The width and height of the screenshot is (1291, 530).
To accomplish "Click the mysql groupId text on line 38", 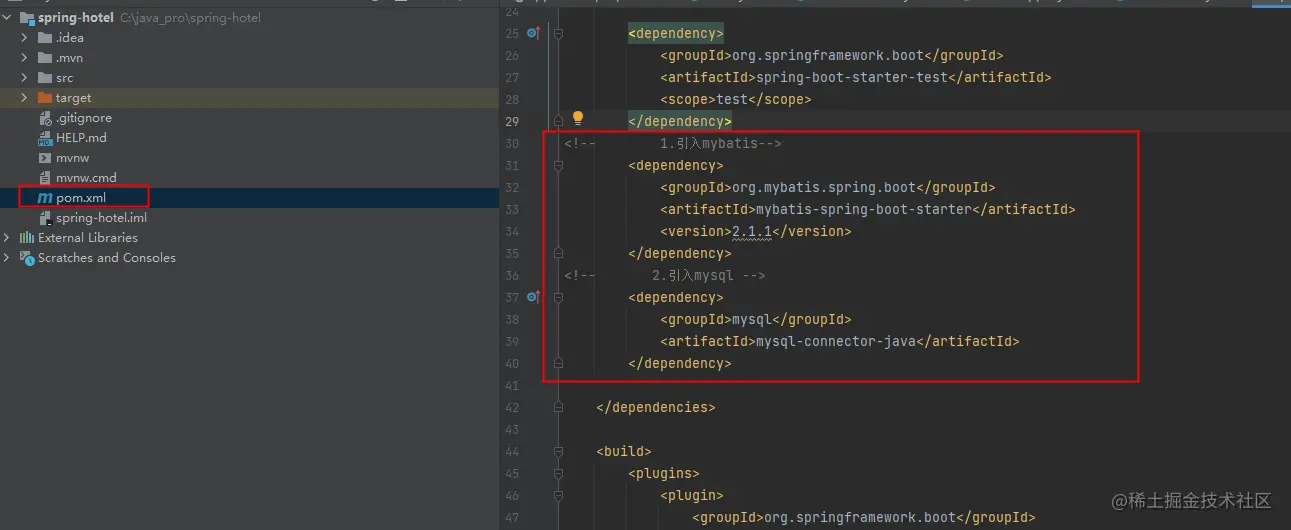I will (x=752, y=319).
